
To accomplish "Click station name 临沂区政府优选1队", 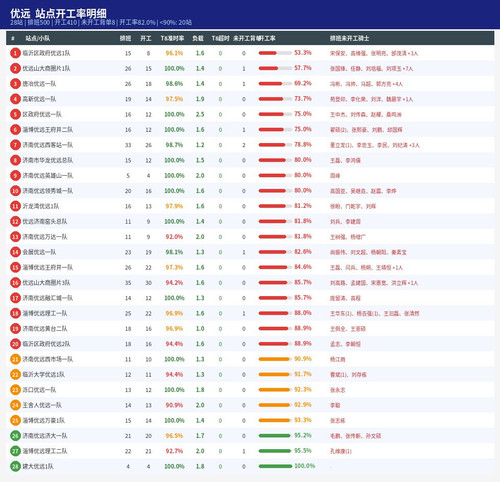I will point(46,53).
